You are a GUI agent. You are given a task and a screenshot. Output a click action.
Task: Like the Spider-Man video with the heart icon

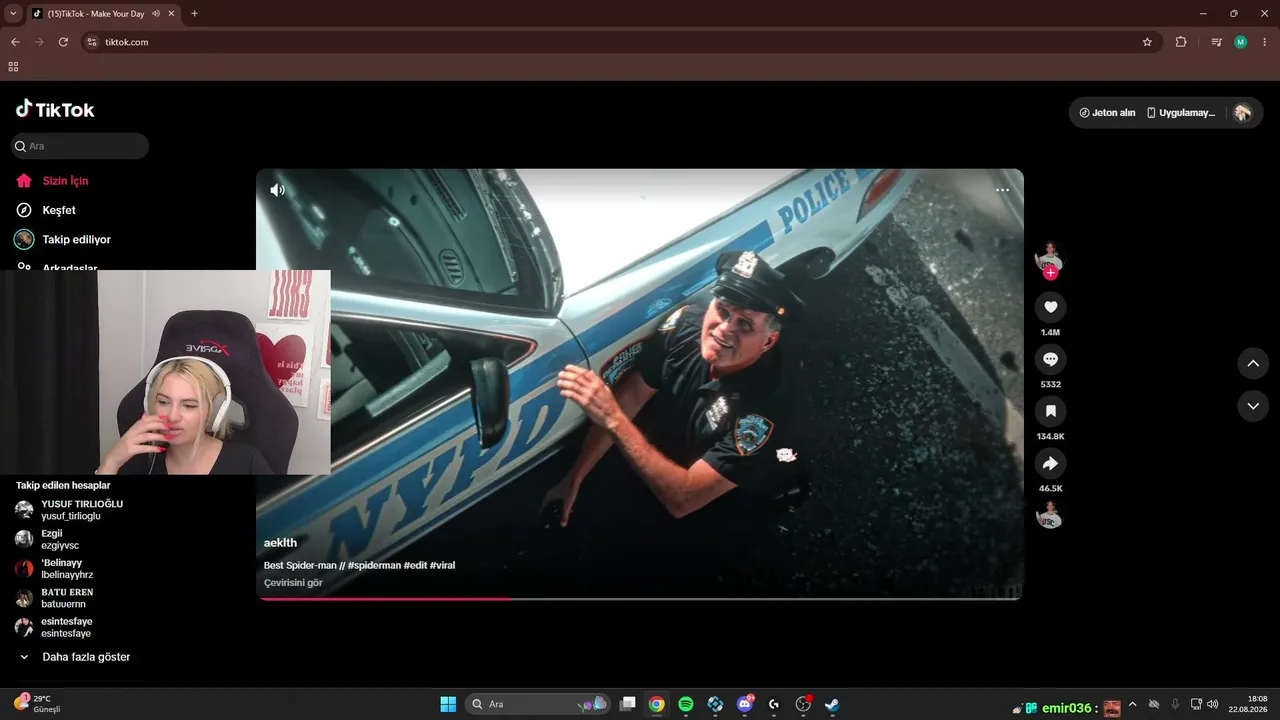1050,307
